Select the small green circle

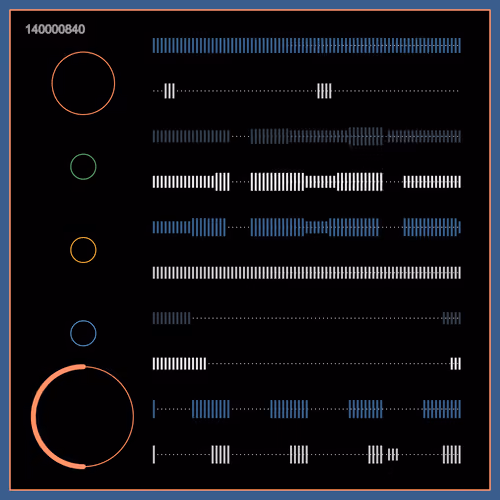[x=83, y=167]
